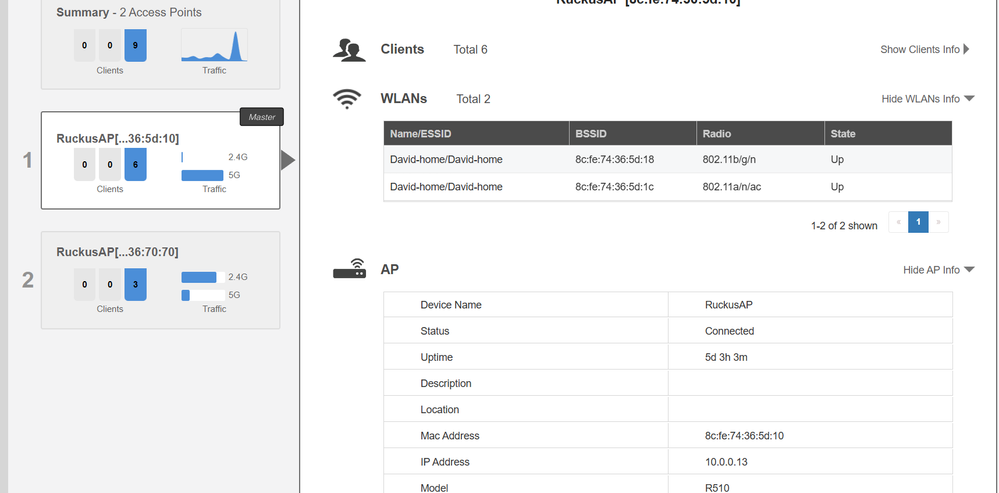This screenshot has width=999, height=493.
Task: Click the next page arrow in WLANs table
Action: [939, 222]
